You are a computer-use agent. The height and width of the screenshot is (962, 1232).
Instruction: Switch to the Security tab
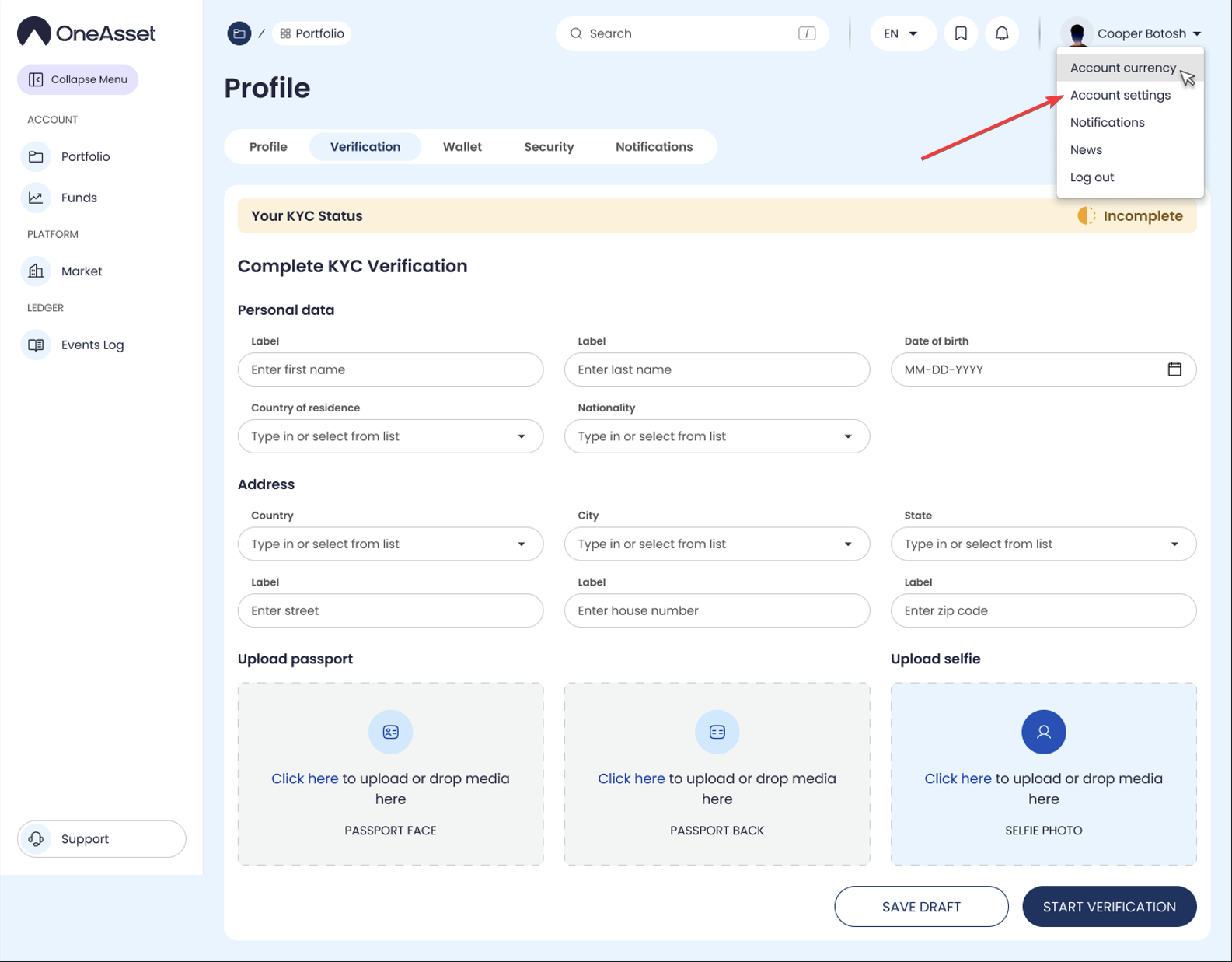[x=548, y=147]
